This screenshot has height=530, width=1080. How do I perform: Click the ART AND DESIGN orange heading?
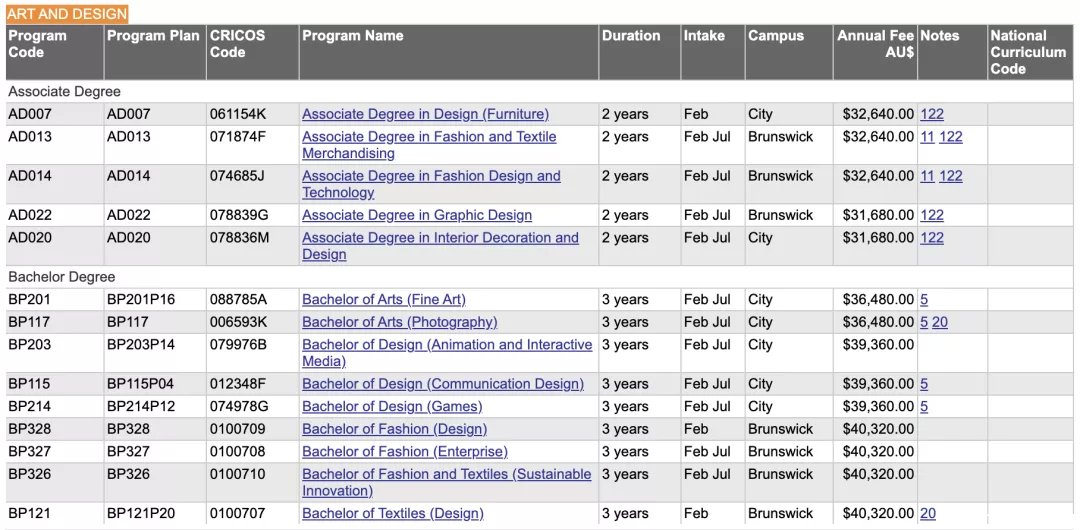point(67,14)
